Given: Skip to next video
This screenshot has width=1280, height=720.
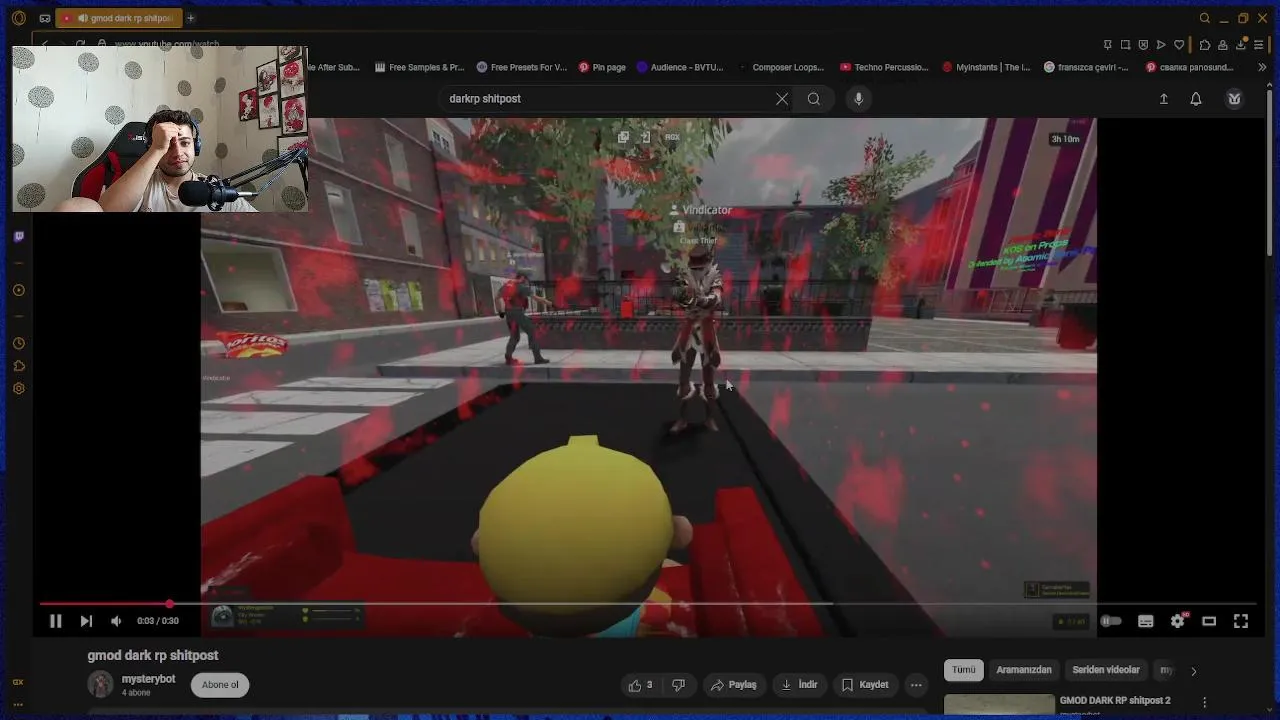Looking at the screenshot, I should tap(86, 621).
